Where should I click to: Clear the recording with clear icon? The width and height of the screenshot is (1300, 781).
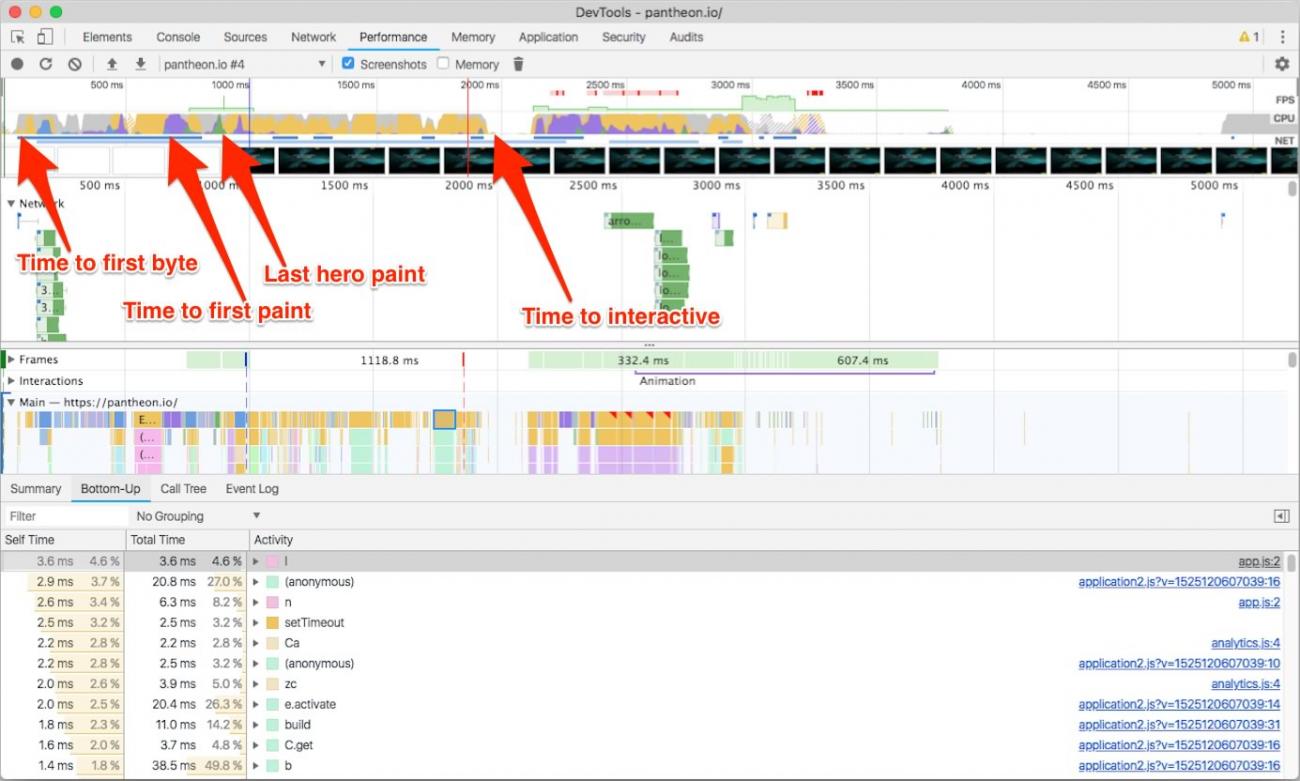pyautogui.click(x=75, y=64)
